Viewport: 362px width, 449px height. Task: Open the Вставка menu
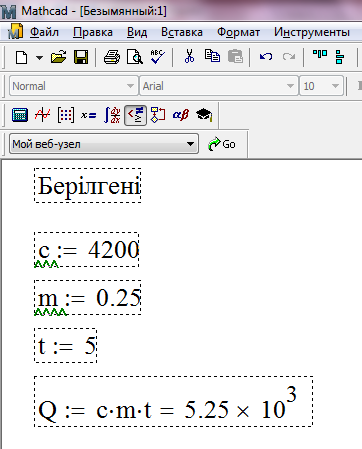pyautogui.click(x=182, y=32)
